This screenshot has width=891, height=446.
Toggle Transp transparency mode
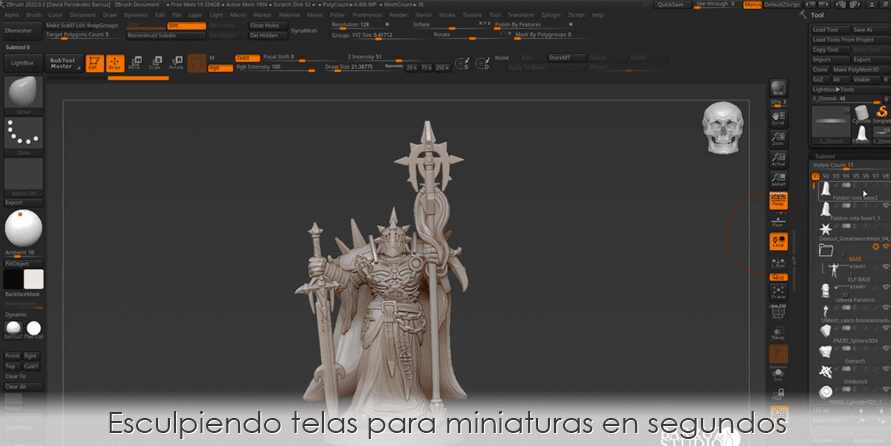coord(778,334)
